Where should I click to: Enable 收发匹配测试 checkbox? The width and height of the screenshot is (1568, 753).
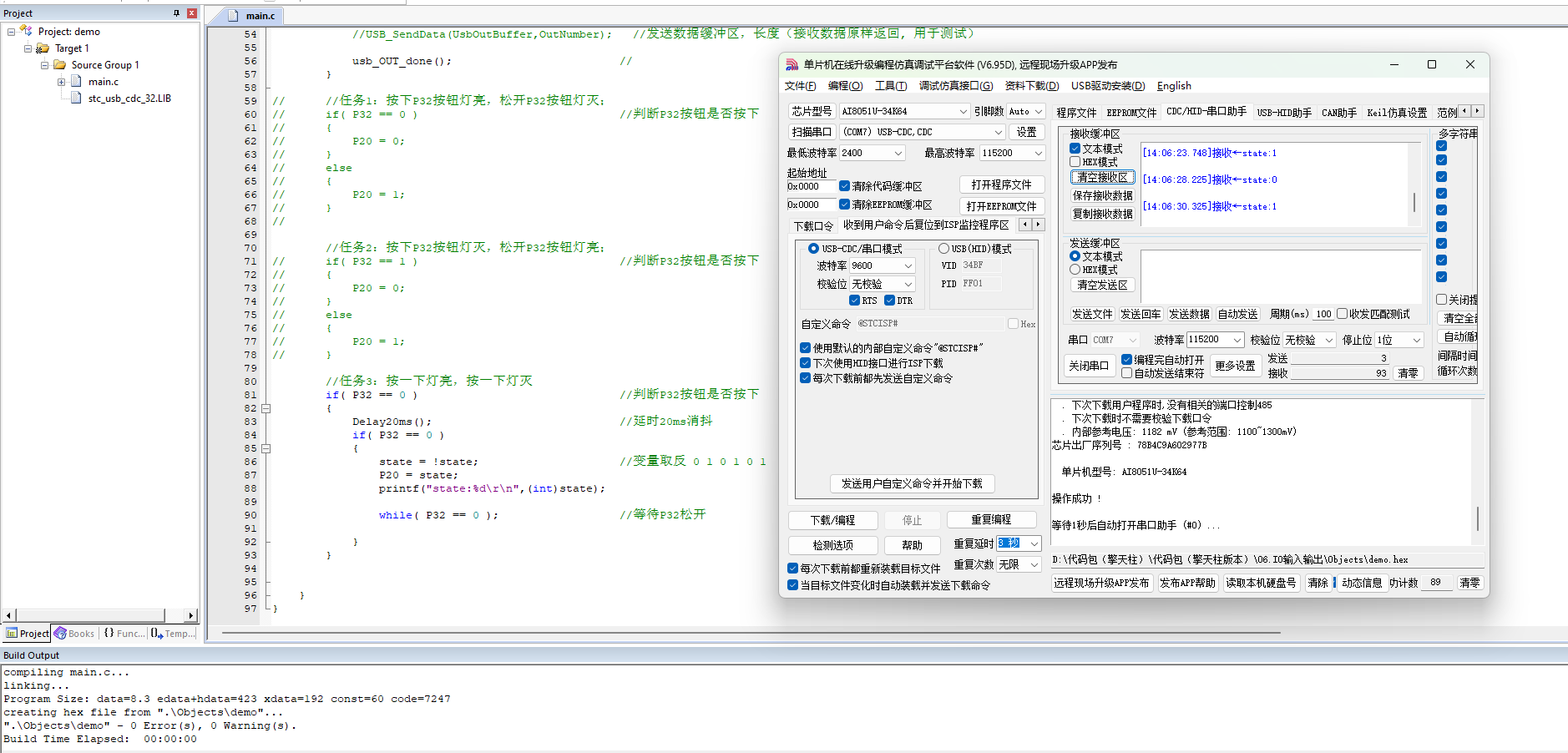tap(1342, 314)
